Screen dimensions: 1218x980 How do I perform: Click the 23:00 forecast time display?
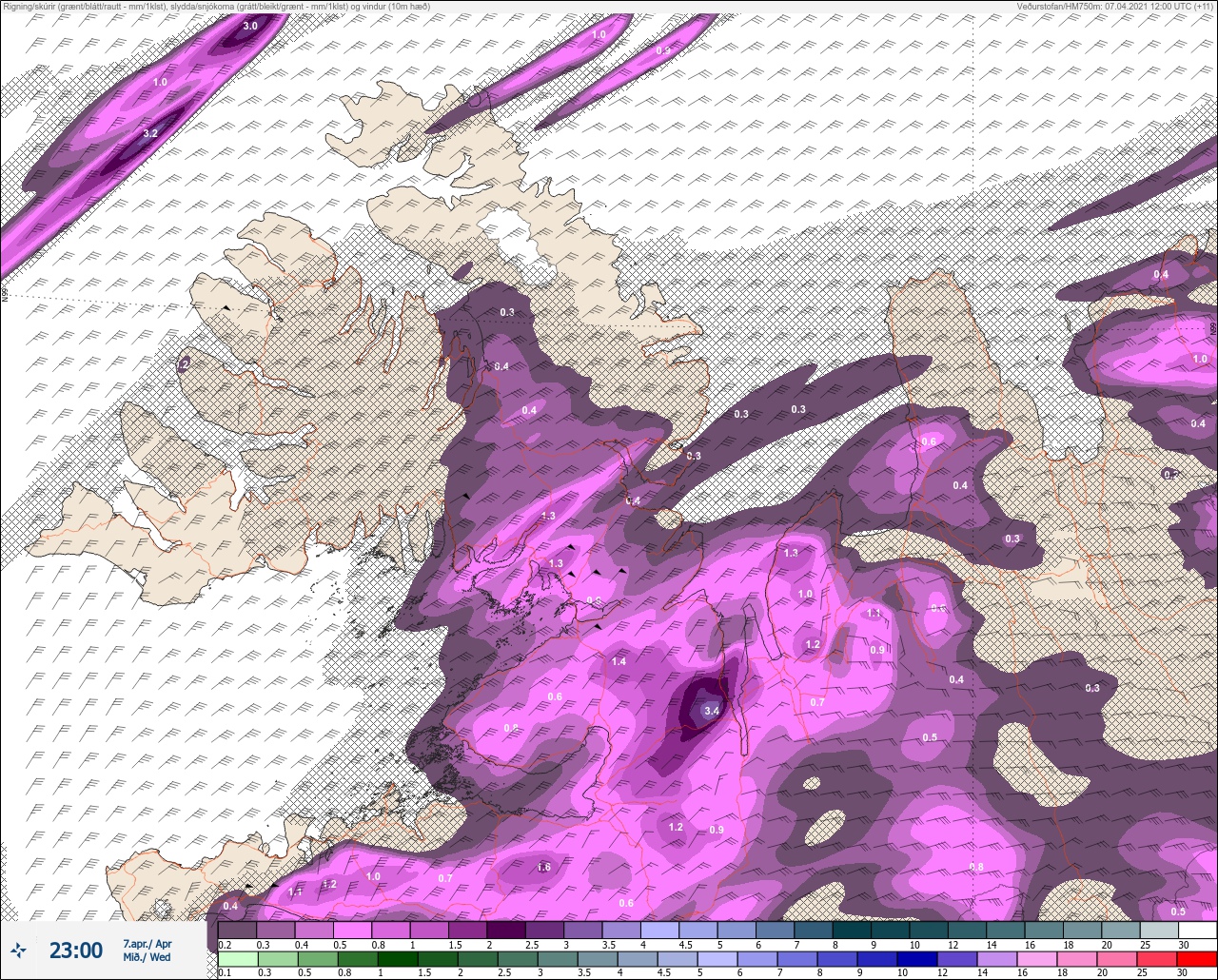tap(76, 950)
